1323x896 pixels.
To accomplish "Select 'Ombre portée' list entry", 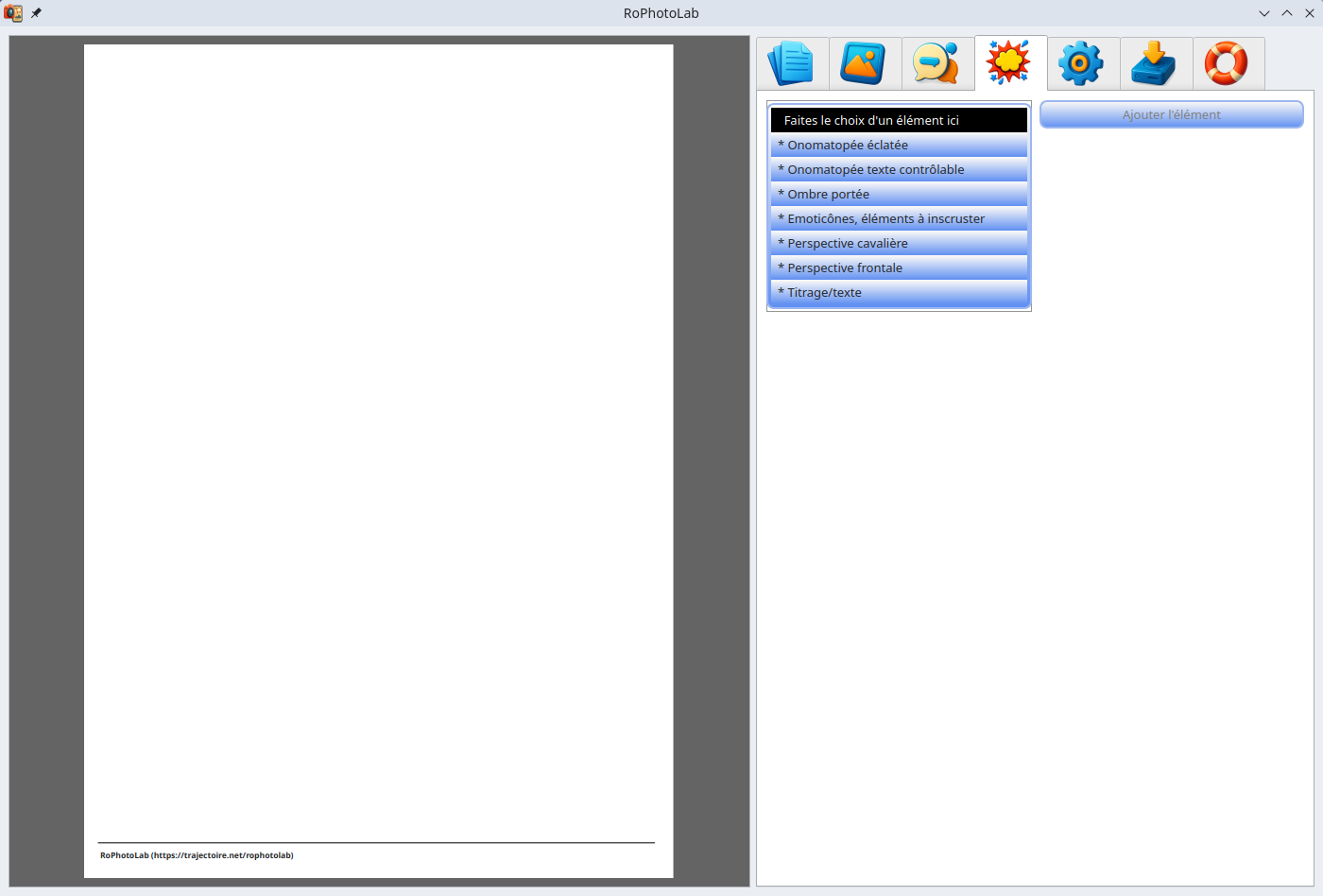I will pyautogui.click(x=898, y=194).
